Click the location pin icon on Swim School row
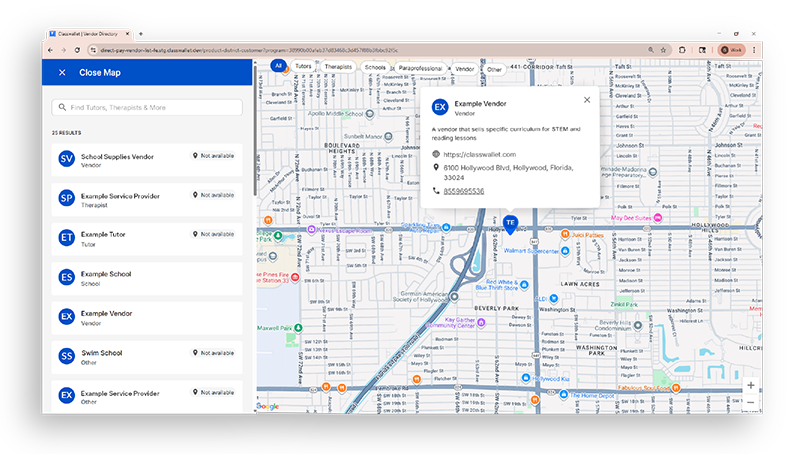 pyautogui.click(x=195, y=353)
